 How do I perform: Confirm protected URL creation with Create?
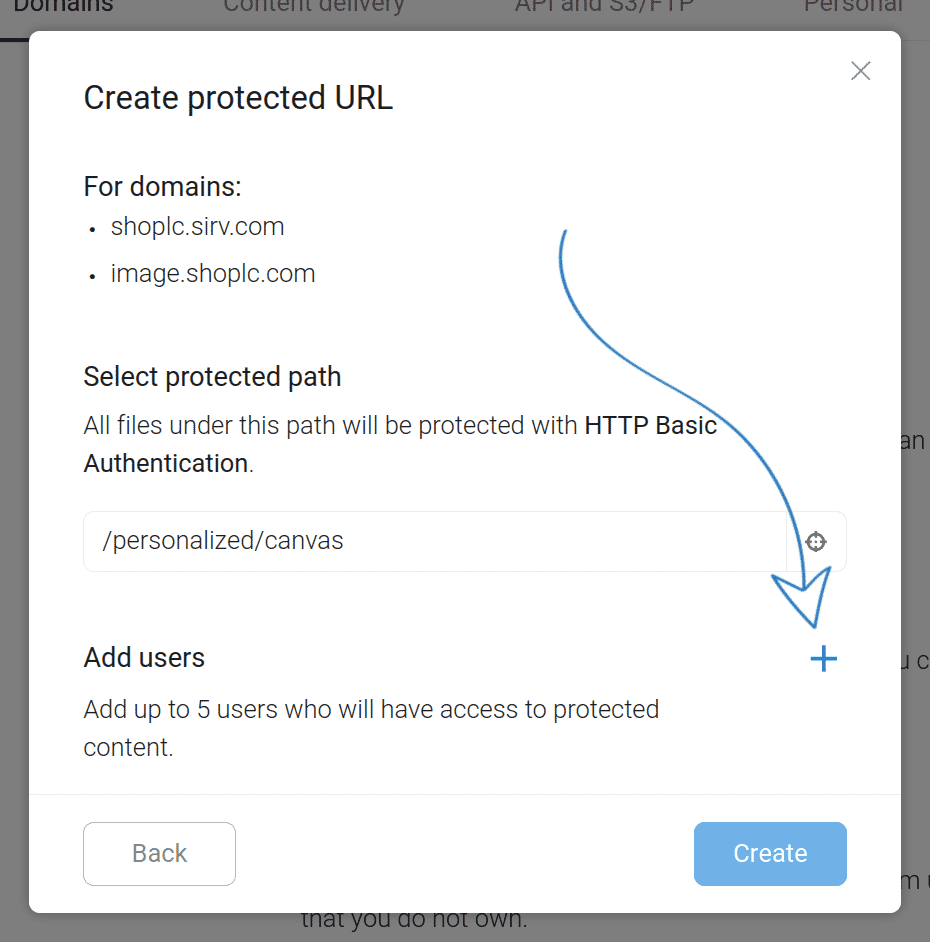[x=770, y=853]
